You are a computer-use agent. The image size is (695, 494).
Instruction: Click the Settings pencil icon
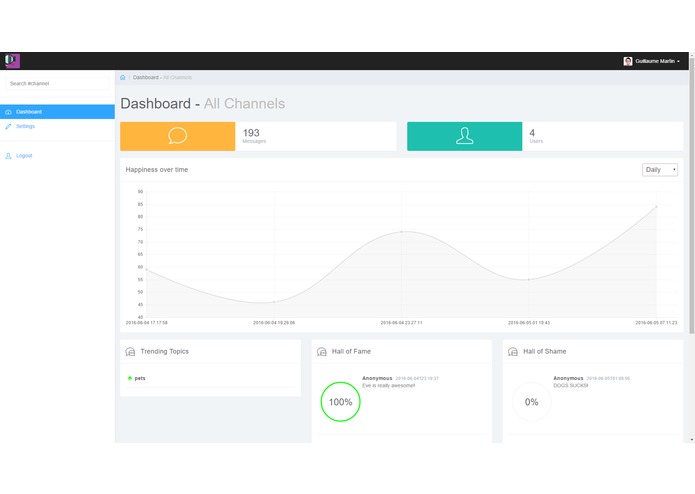pyautogui.click(x=8, y=126)
